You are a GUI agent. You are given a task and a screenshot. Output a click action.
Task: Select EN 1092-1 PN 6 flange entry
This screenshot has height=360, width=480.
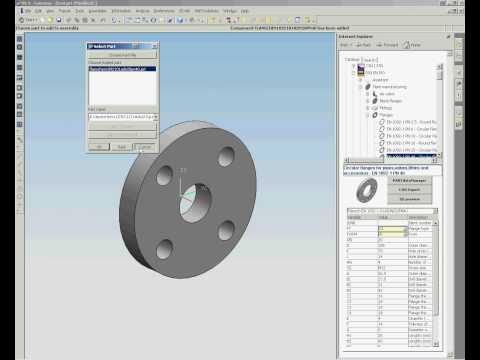pos(411,129)
